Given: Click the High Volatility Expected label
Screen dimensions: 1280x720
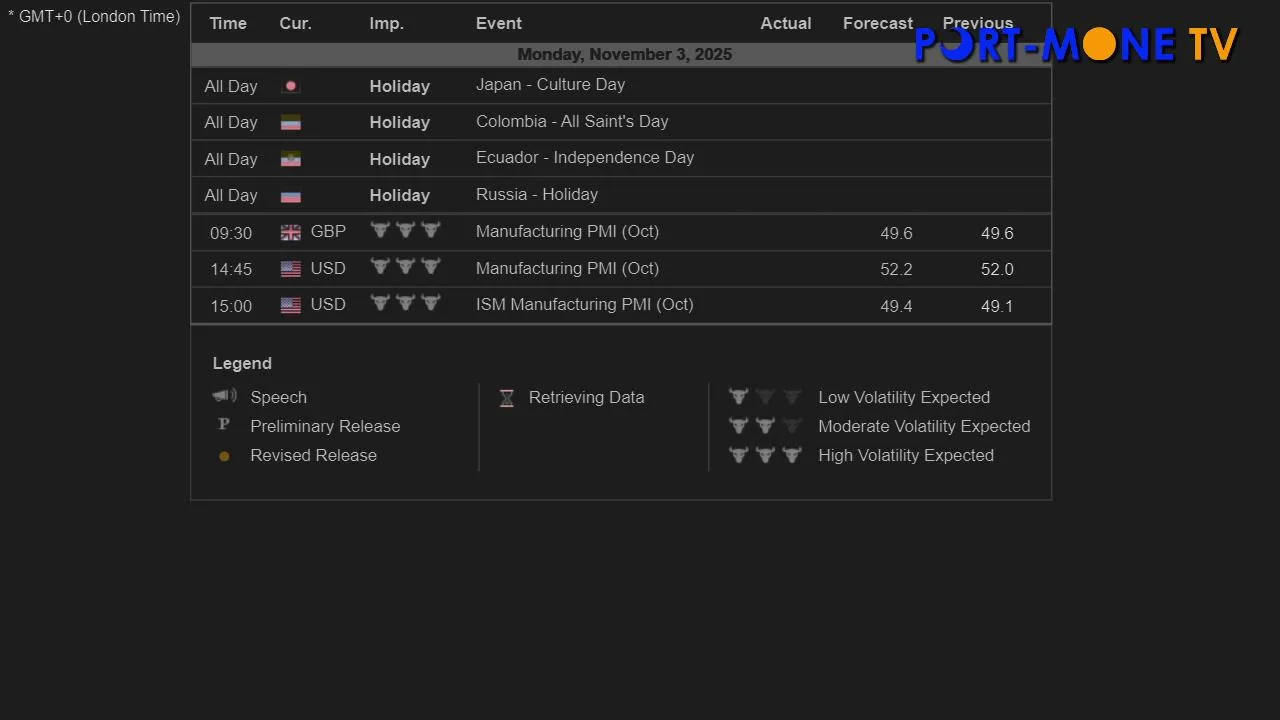Looking at the screenshot, I should [906, 455].
